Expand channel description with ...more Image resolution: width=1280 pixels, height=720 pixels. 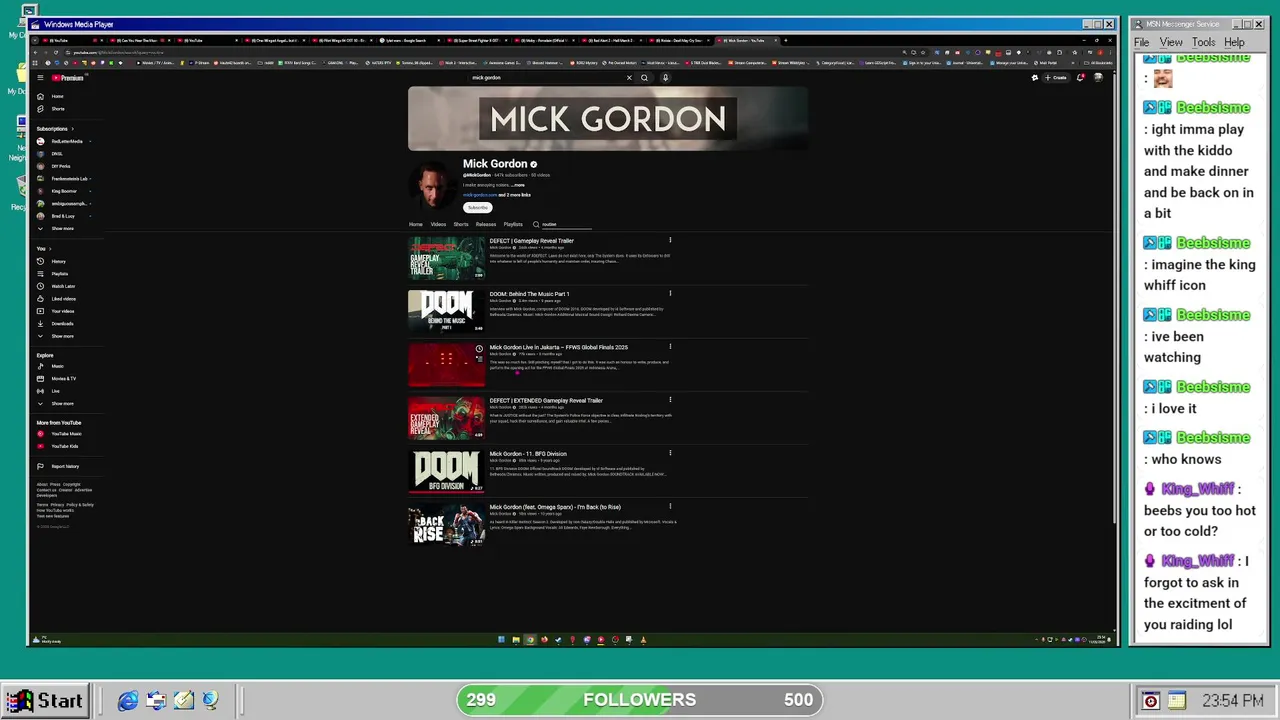point(518,185)
